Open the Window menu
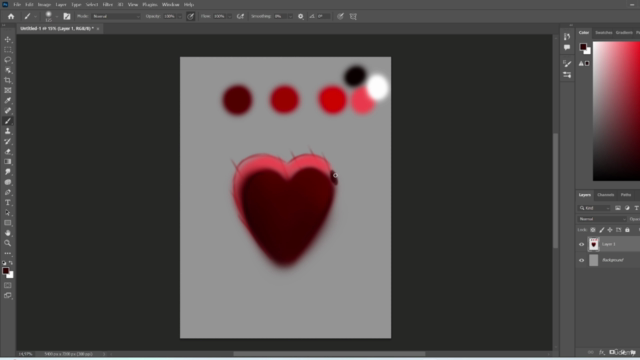 pos(170,4)
